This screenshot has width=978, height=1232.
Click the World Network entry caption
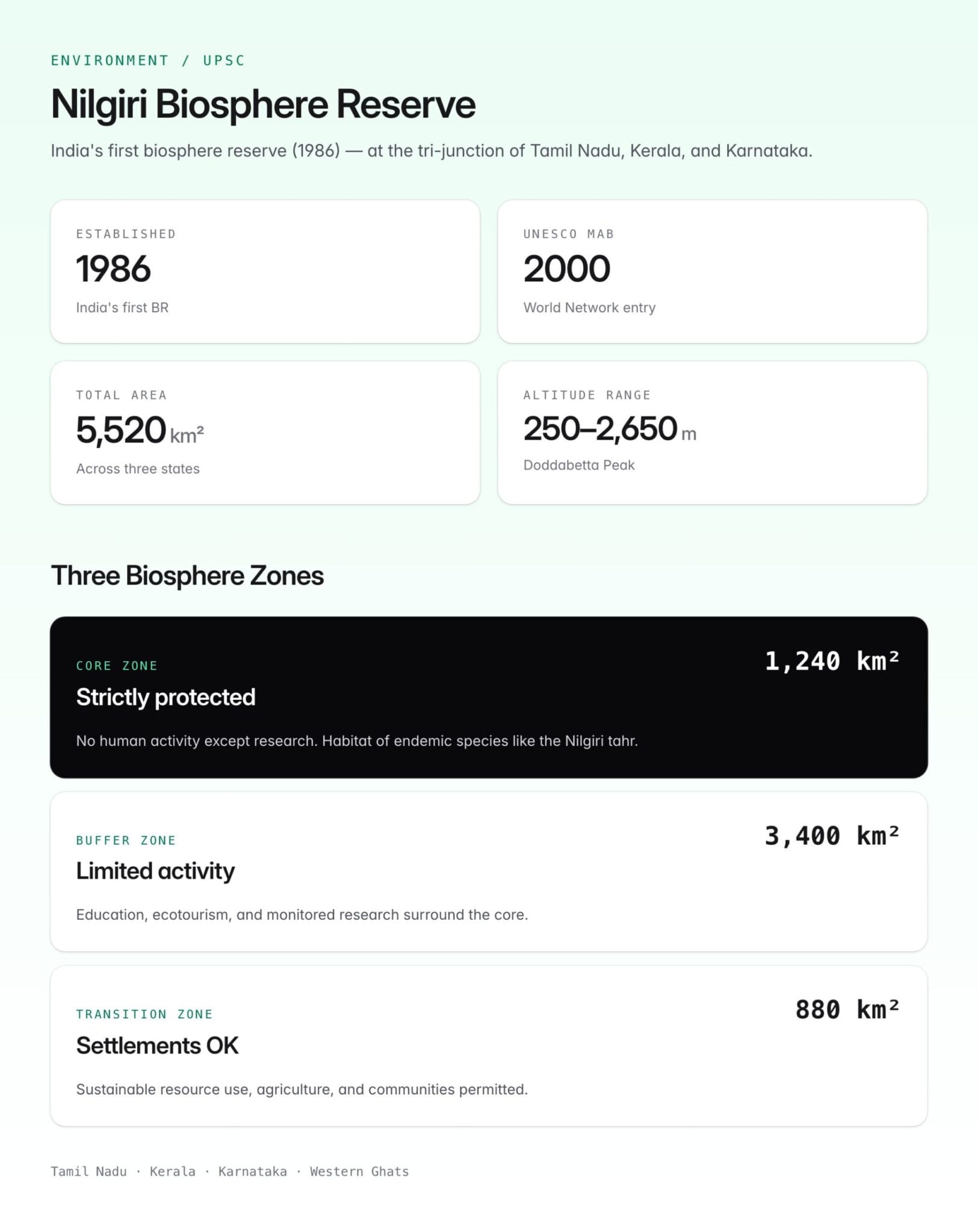(x=589, y=307)
